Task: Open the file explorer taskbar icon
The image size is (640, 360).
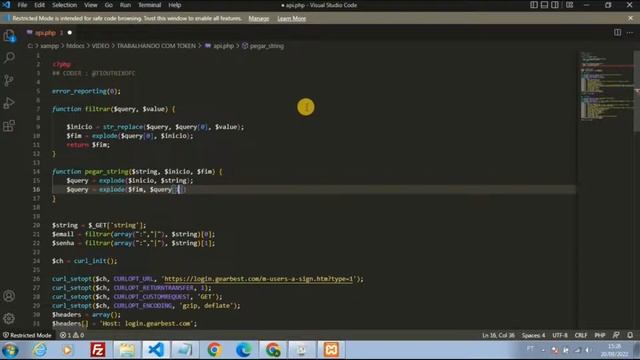Action: point(127,350)
